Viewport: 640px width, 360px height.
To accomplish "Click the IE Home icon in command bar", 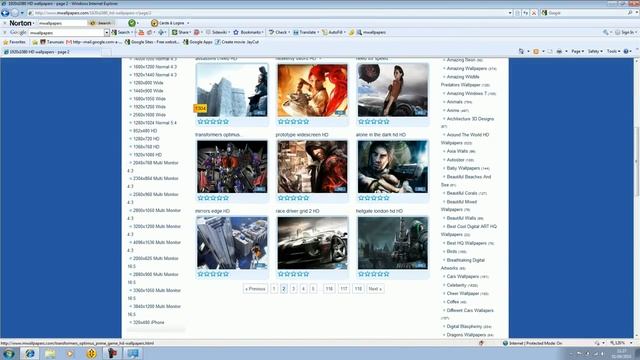I will (521, 51).
